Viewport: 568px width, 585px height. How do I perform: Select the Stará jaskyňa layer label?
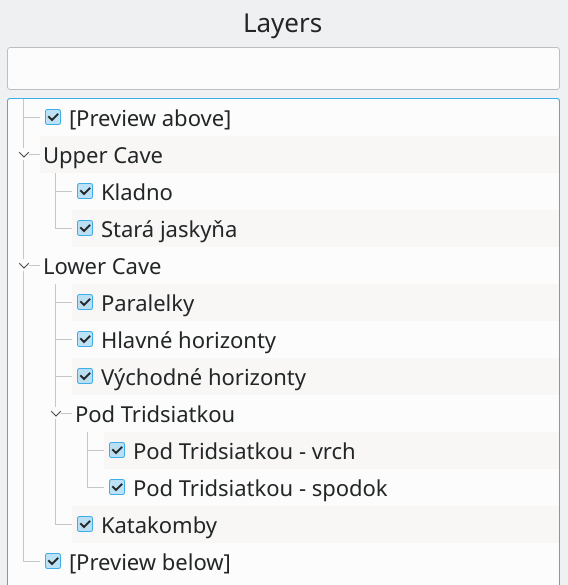pyautogui.click(x=169, y=229)
